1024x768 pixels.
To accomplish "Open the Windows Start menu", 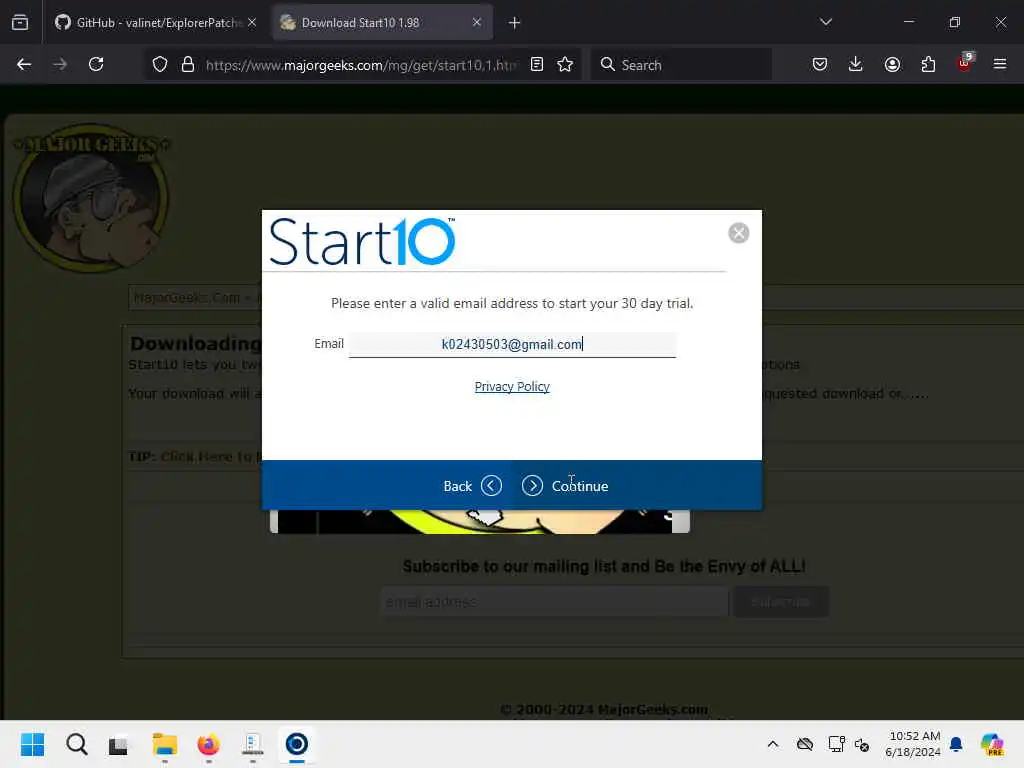I will [x=33, y=744].
